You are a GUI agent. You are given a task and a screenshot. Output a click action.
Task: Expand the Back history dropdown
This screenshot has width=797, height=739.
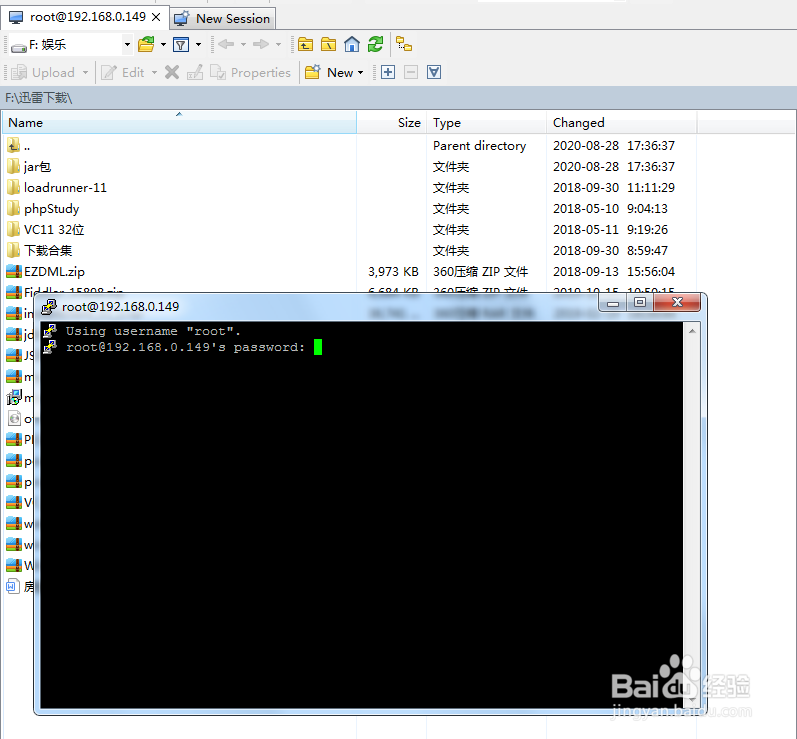pos(243,45)
